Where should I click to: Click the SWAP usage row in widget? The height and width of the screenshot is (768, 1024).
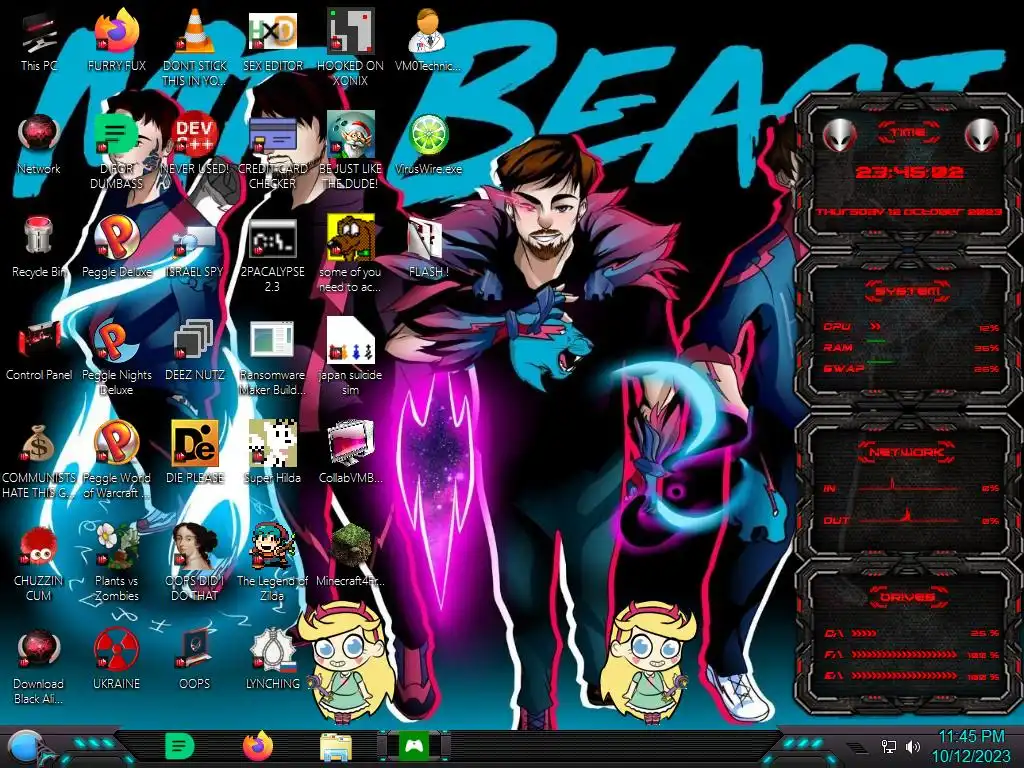[911, 368]
